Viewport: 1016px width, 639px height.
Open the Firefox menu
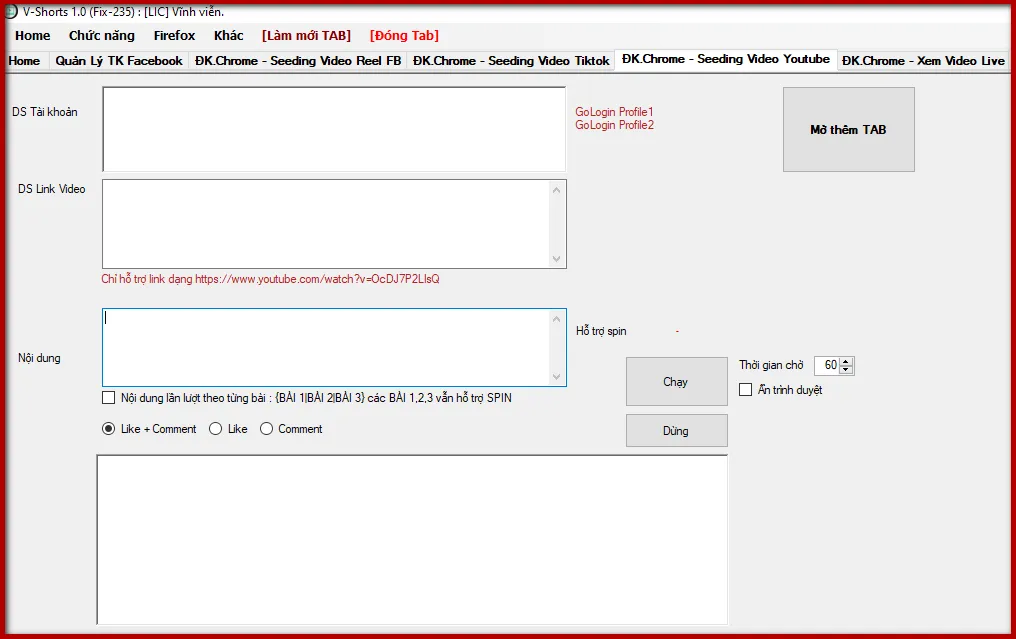pyautogui.click(x=174, y=36)
